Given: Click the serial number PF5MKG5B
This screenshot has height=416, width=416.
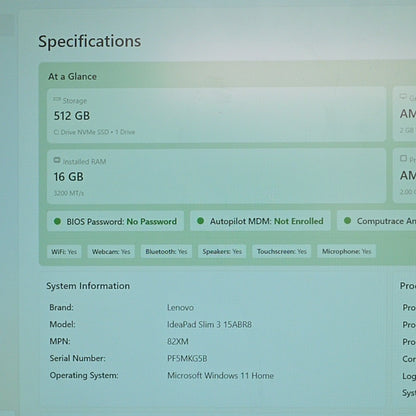Looking at the screenshot, I should point(187,358).
